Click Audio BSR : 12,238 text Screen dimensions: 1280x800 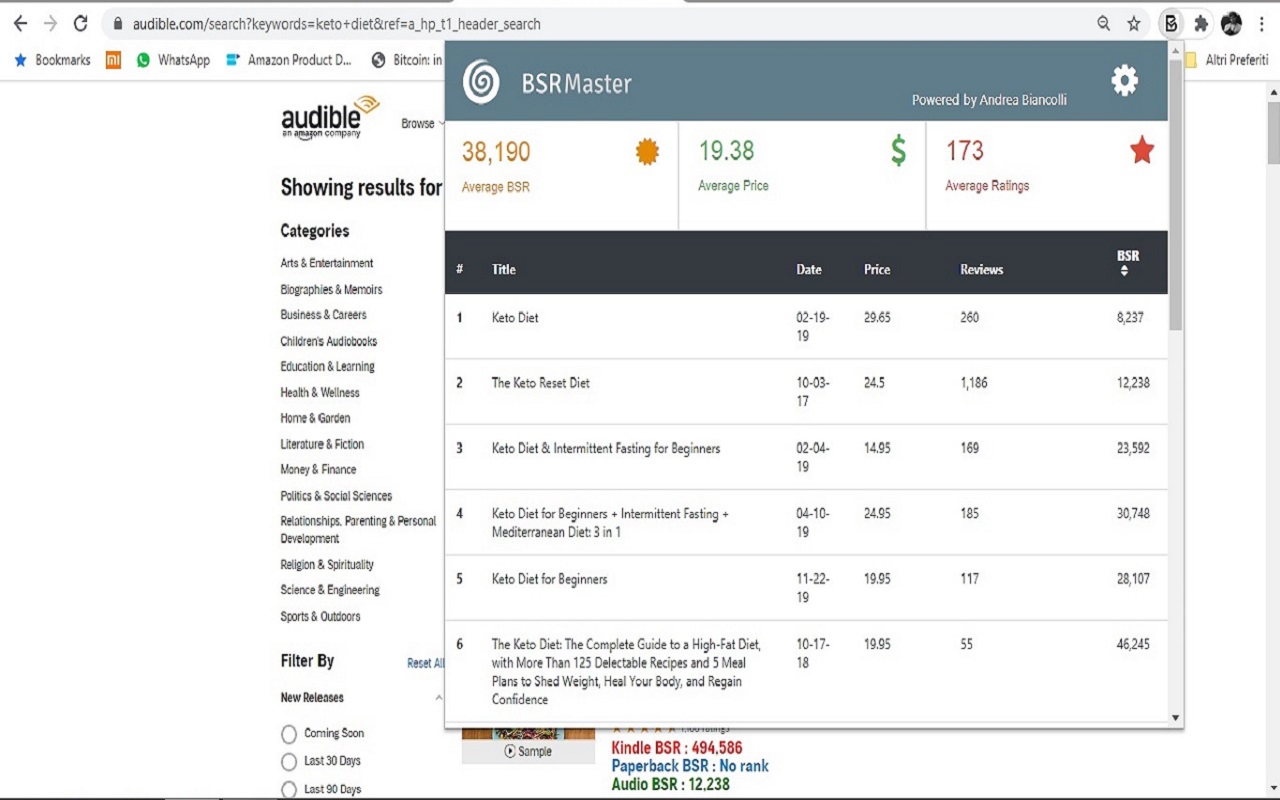click(x=671, y=785)
